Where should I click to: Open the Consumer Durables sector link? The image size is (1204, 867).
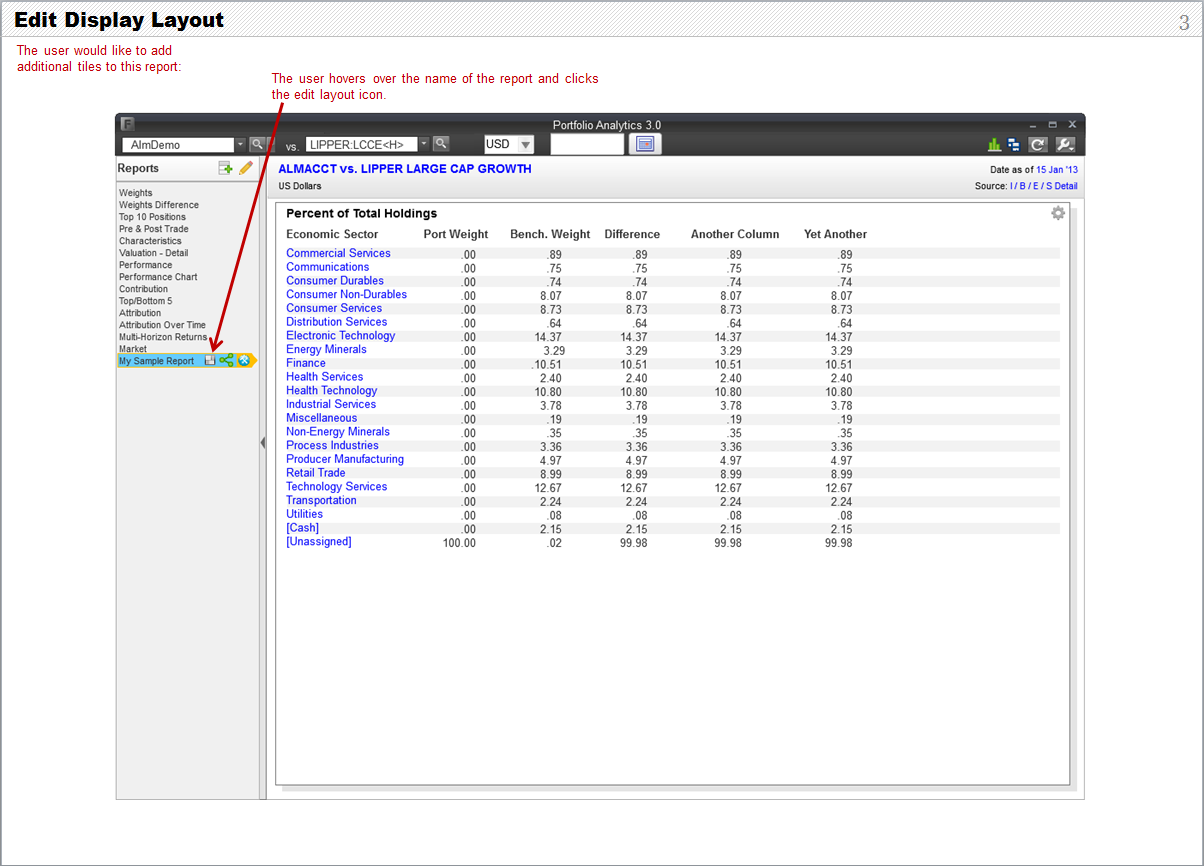pyautogui.click(x=335, y=281)
